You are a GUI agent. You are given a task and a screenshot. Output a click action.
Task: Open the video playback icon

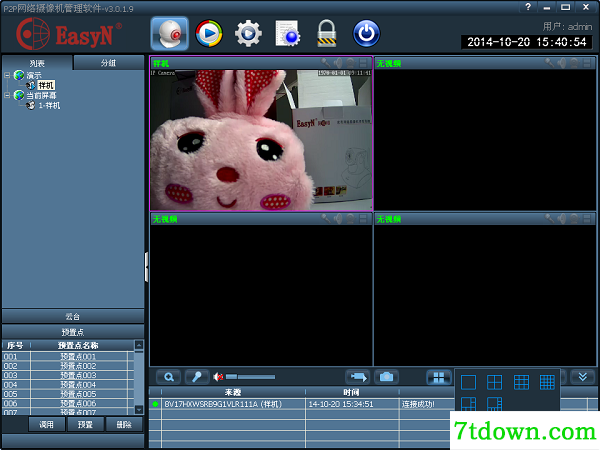209,34
